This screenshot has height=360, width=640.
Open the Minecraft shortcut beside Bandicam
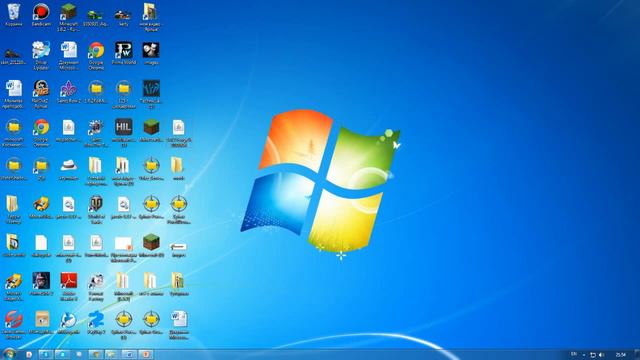(x=68, y=12)
